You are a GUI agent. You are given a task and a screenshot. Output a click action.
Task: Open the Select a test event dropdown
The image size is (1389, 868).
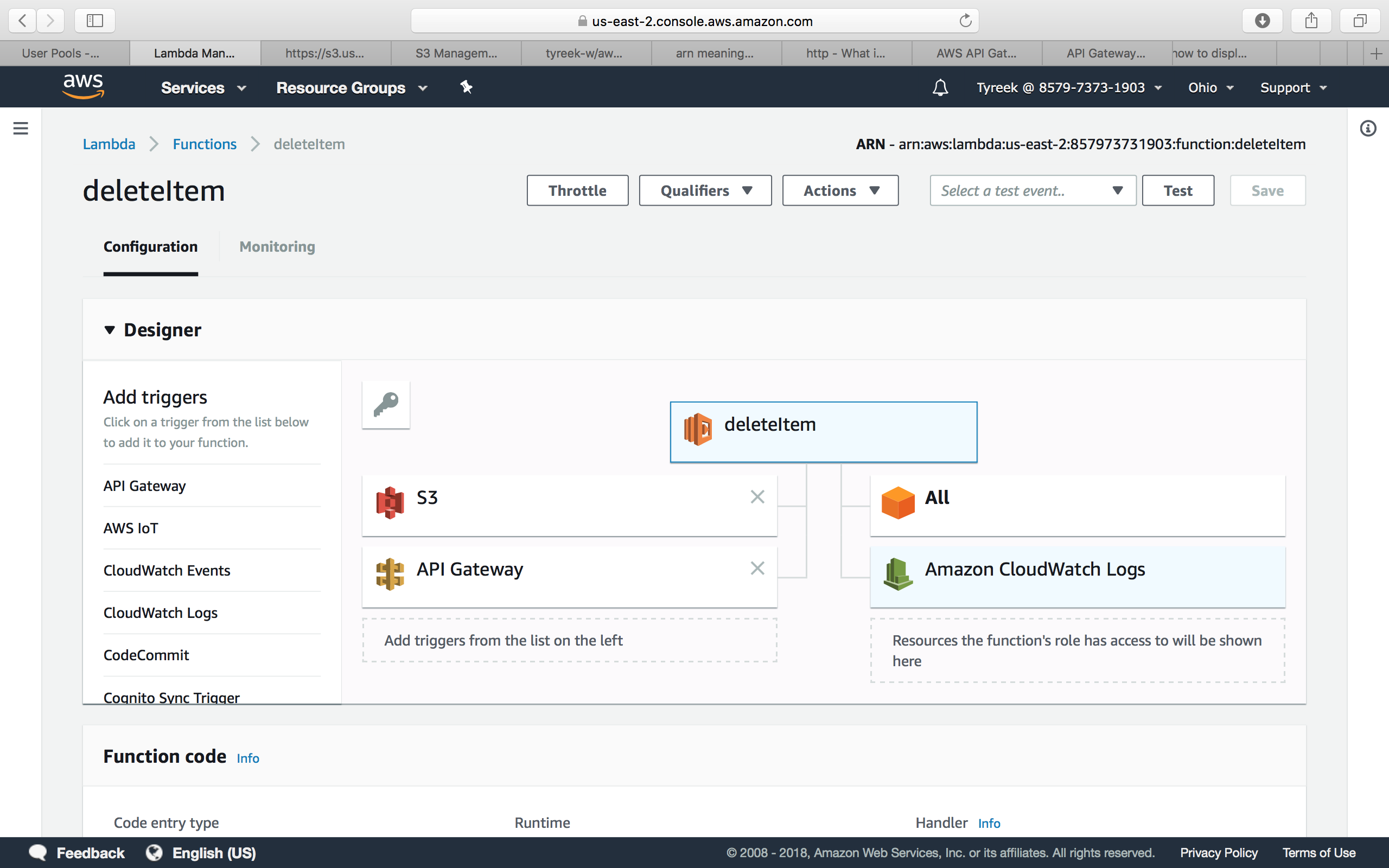tap(1032, 190)
